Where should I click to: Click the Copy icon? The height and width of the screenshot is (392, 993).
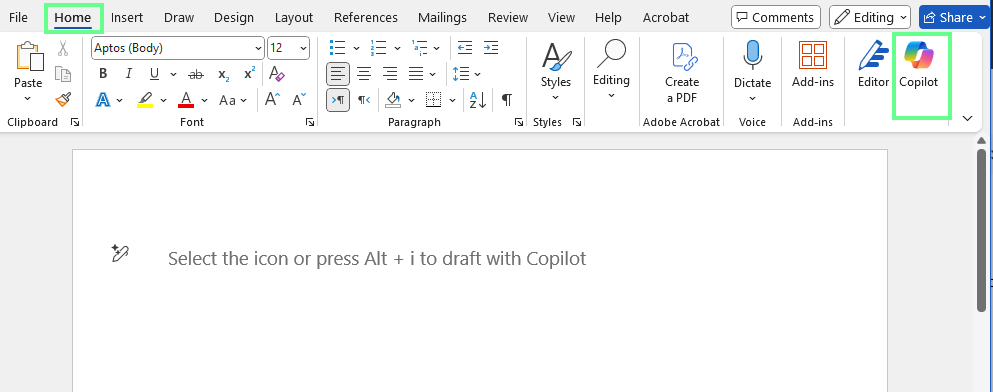point(63,74)
